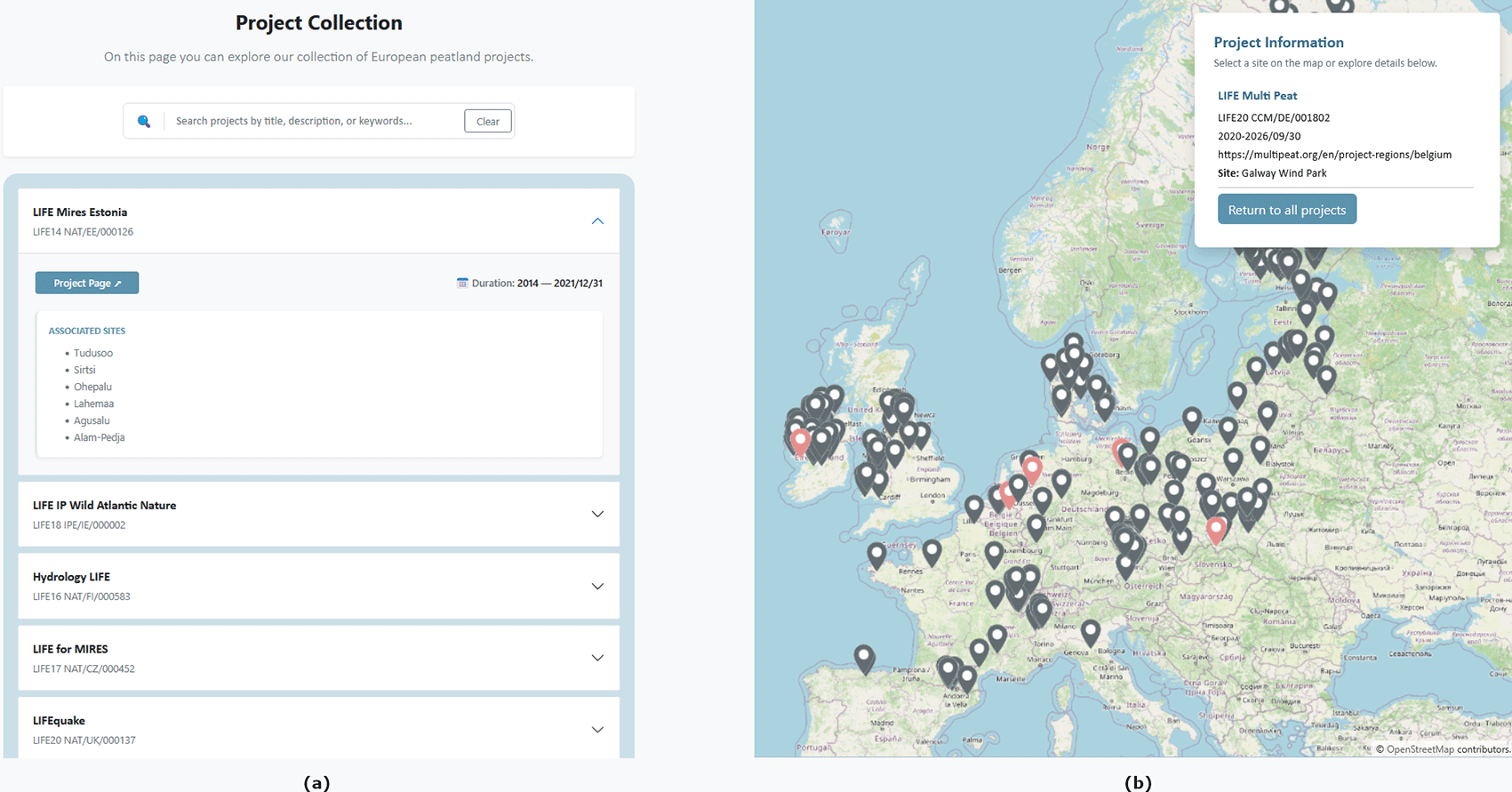
Task: Expand the Hydrology LIFE project
Action: click(597, 586)
